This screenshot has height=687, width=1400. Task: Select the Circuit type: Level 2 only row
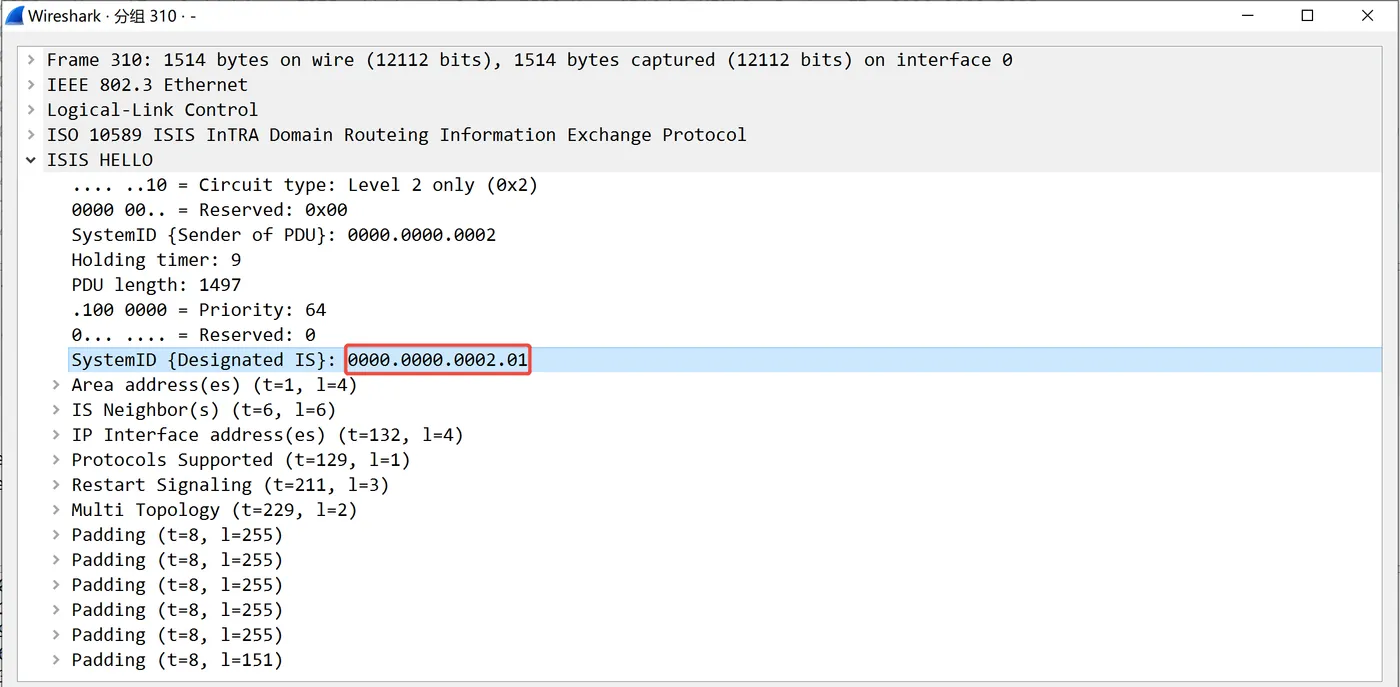coord(304,185)
